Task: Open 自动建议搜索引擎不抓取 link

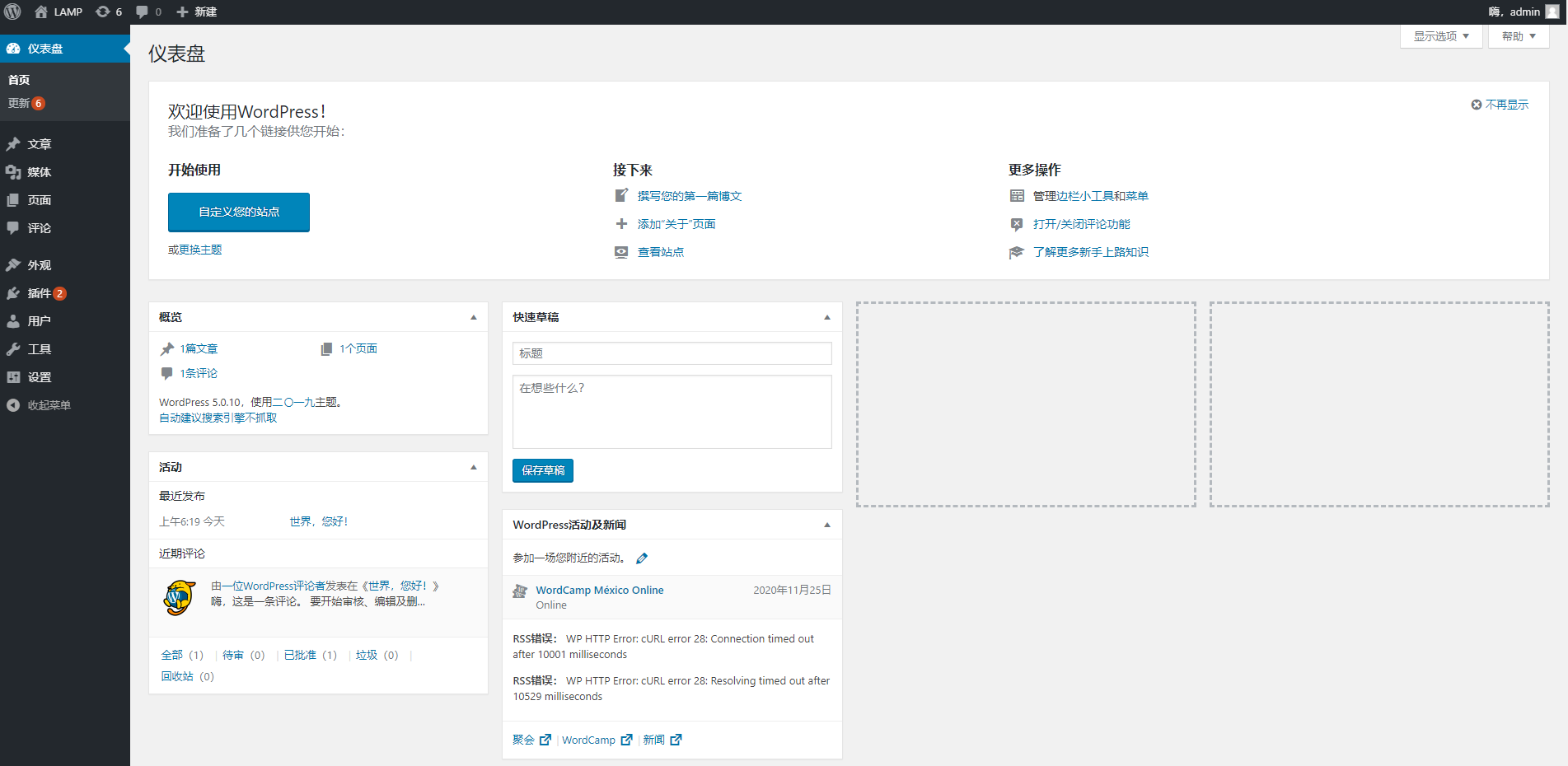Action: point(218,418)
